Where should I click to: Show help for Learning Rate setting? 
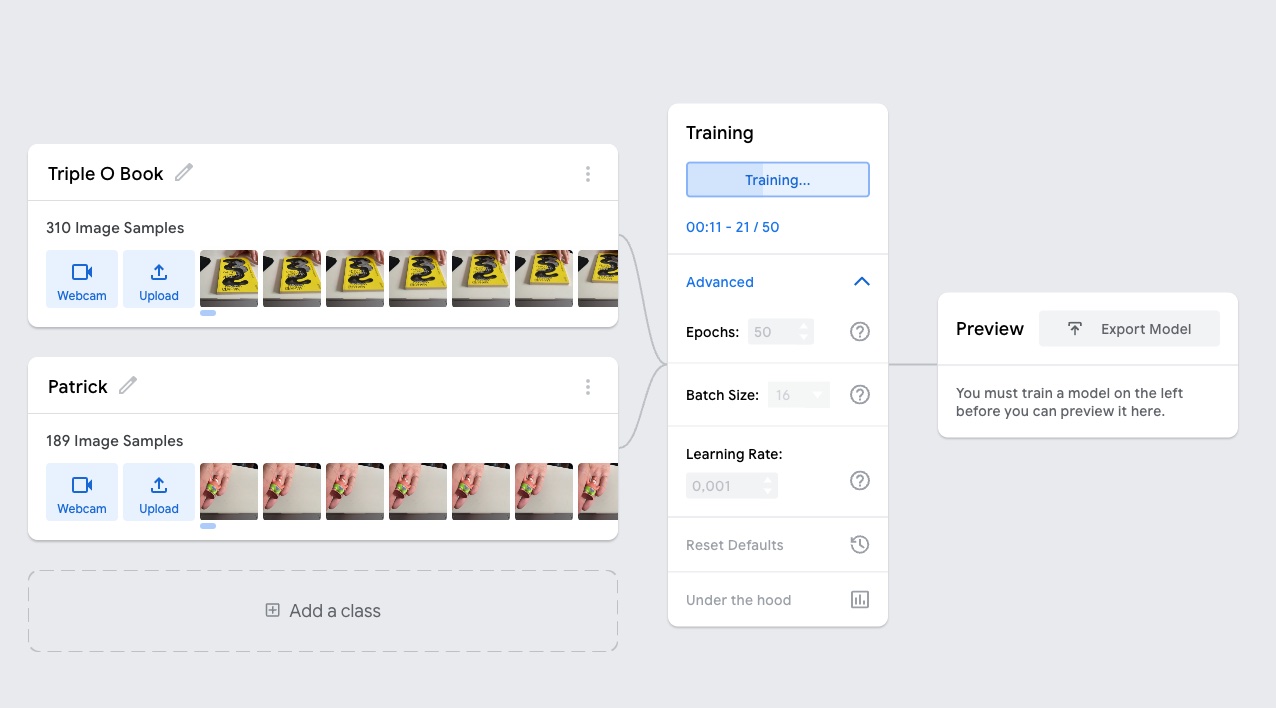pos(860,481)
